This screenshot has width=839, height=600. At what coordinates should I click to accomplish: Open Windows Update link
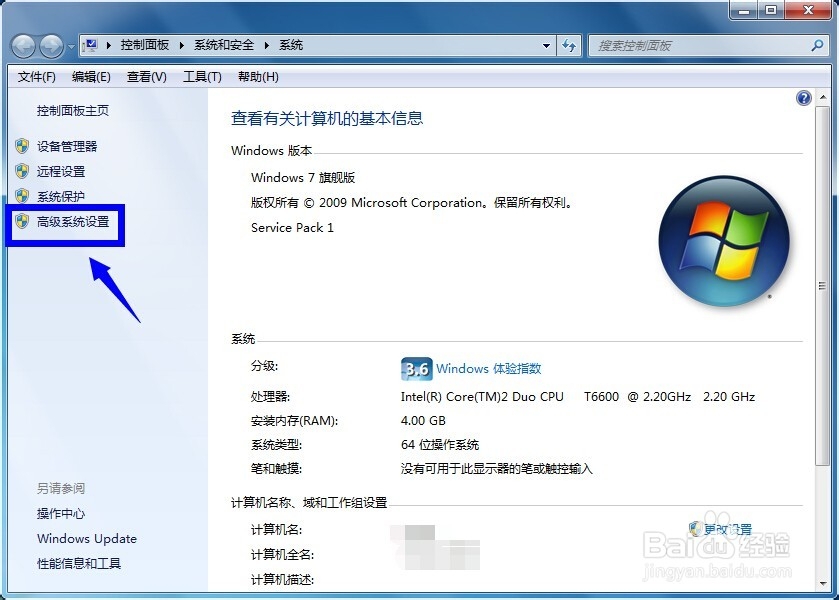(87, 538)
